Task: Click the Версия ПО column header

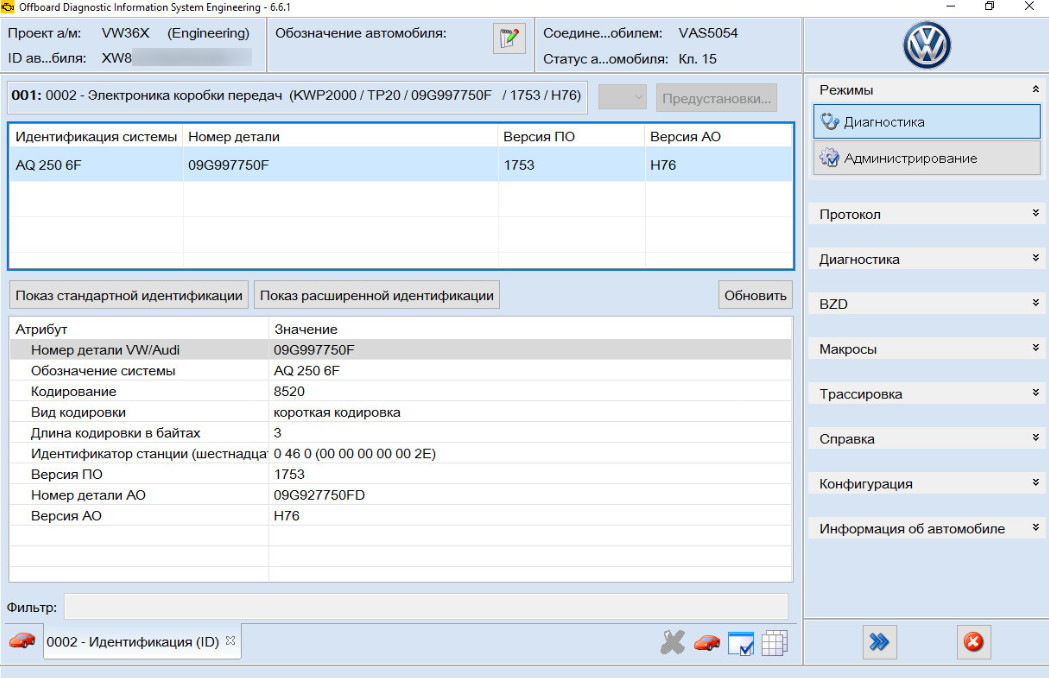Action: (x=571, y=137)
